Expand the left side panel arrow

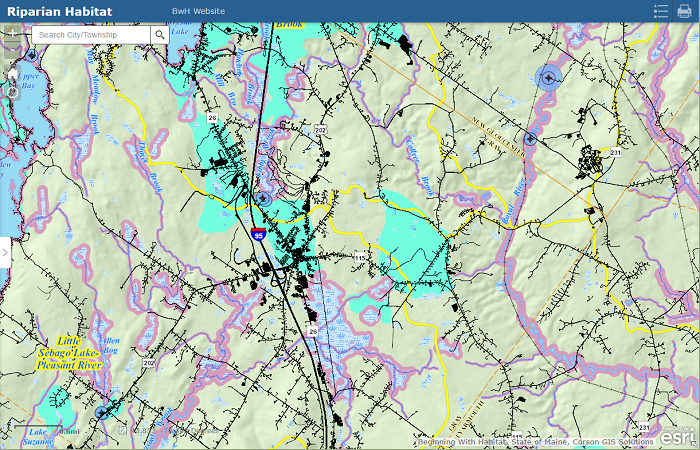tap(5, 253)
